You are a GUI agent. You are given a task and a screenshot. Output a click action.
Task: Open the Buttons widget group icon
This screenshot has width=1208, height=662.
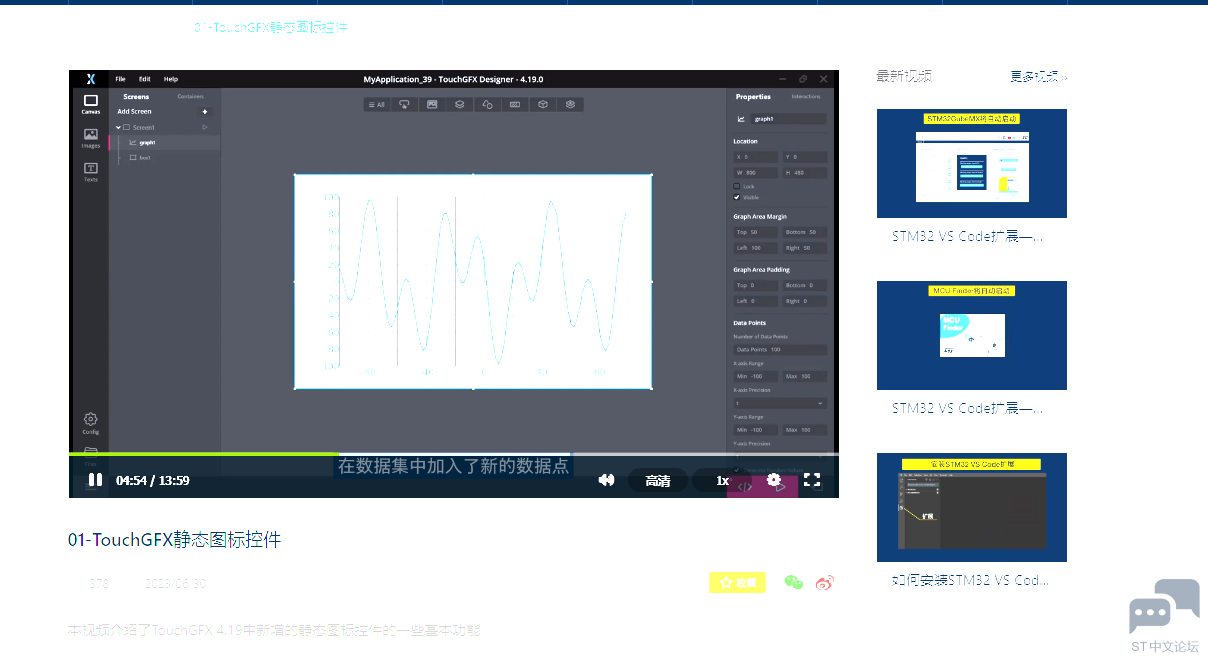pyautogui.click(x=405, y=104)
